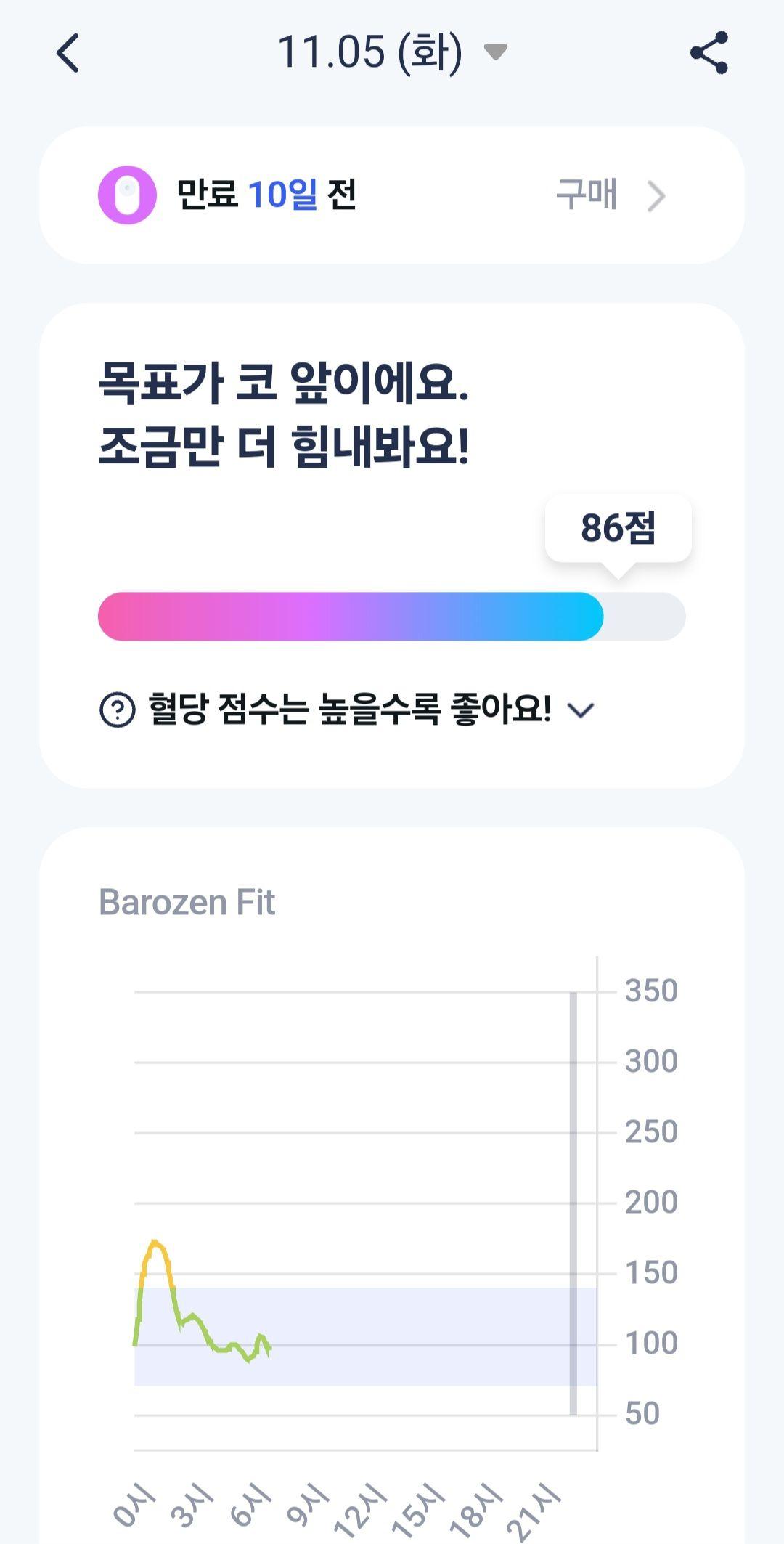This screenshot has height=1544, width=784.
Task: Expand the 혈당 점수 explanation chevron
Action: [581, 710]
